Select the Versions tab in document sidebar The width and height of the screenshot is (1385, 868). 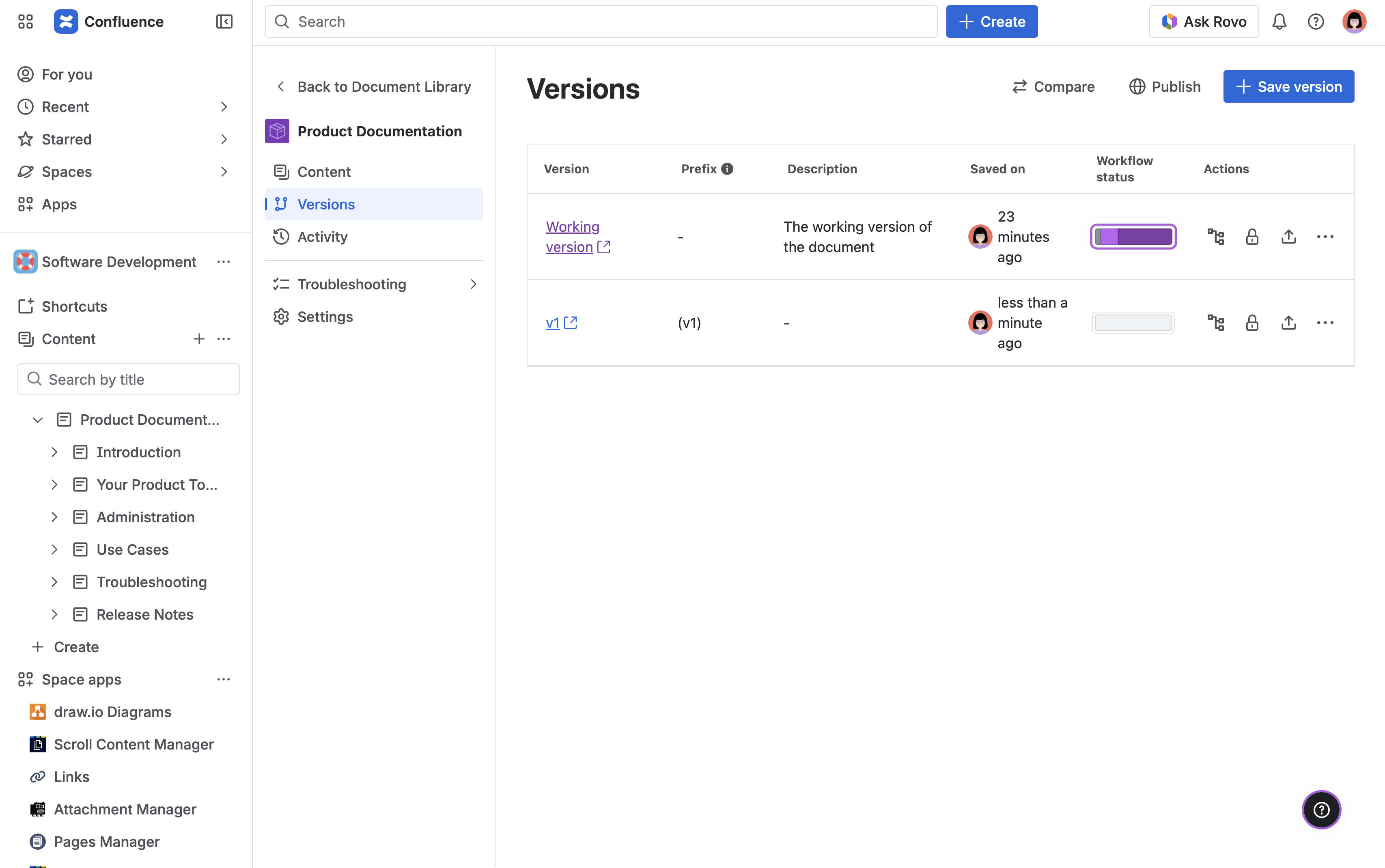tap(325, 204)
